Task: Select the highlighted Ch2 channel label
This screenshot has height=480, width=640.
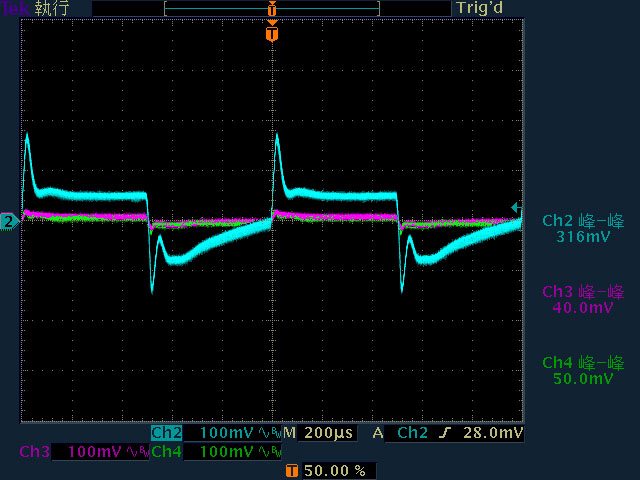Action: (166, 433)
